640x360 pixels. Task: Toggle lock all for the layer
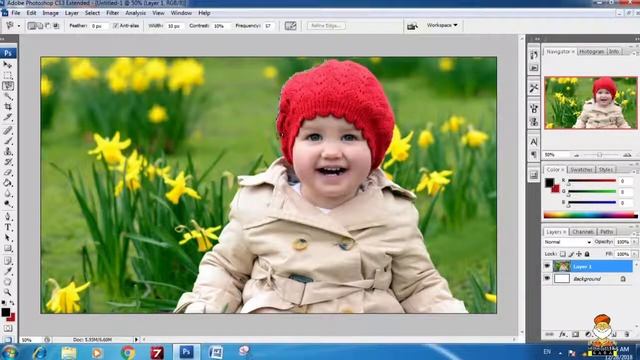click(587, 254)
